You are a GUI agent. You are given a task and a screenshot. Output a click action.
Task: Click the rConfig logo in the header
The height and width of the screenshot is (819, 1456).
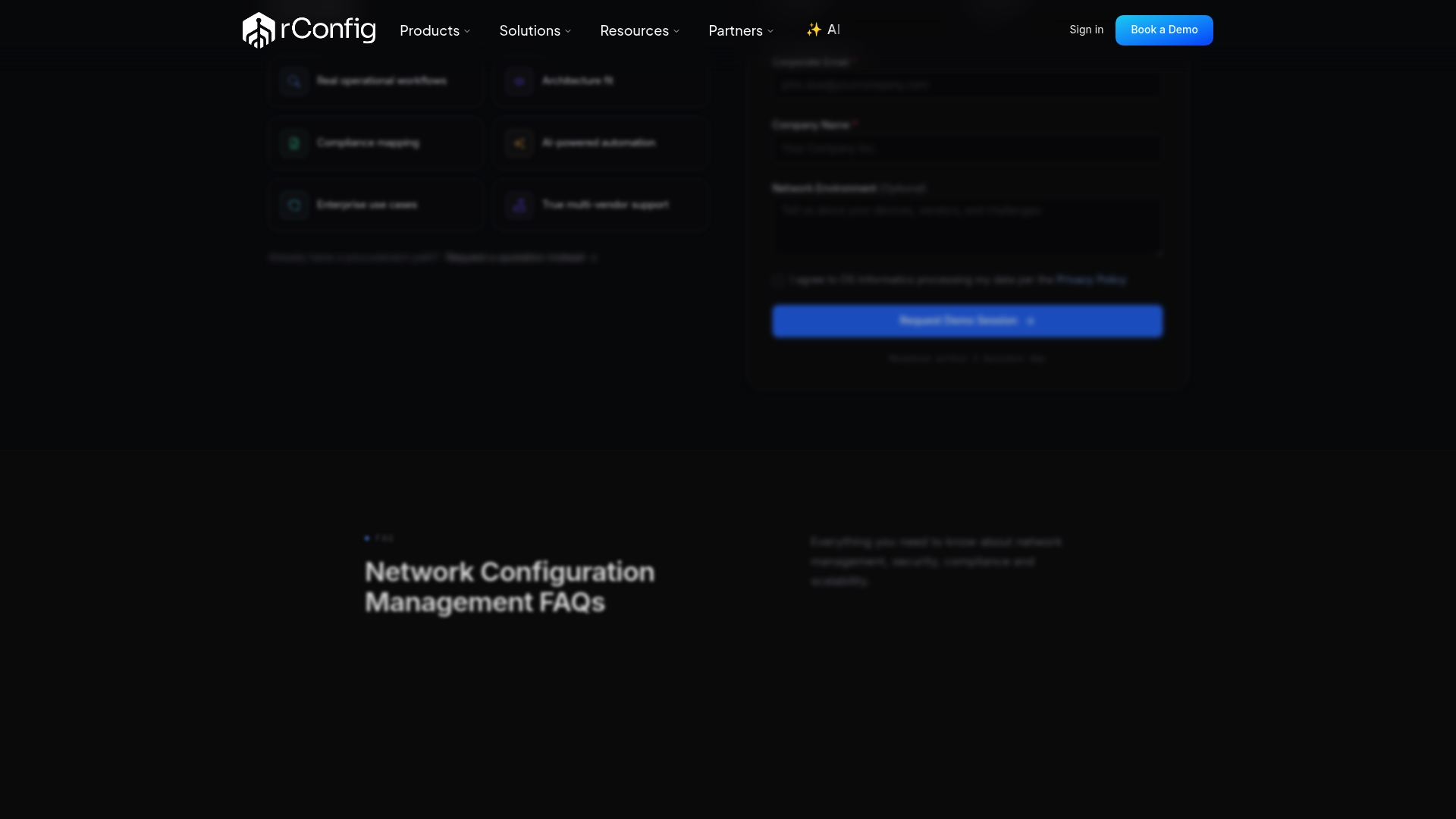pos(309,30)
